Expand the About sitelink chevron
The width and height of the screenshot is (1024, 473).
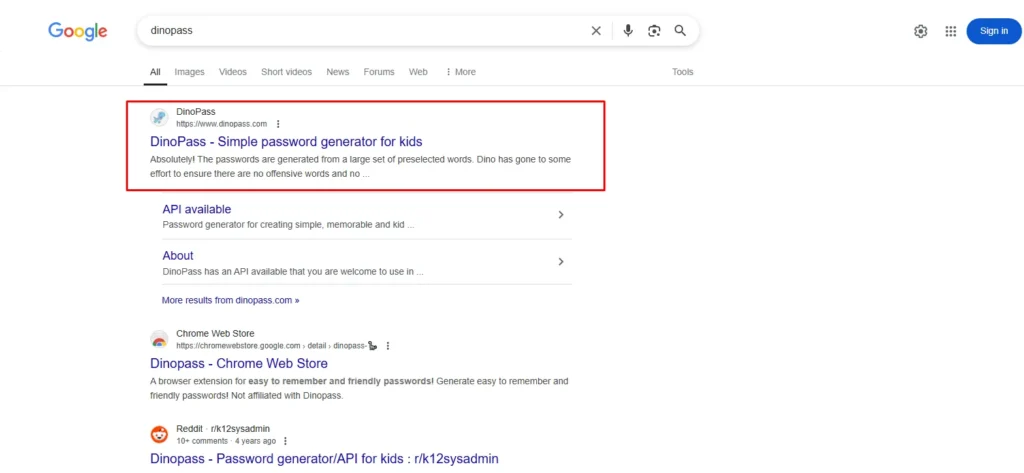coord(560,261)
